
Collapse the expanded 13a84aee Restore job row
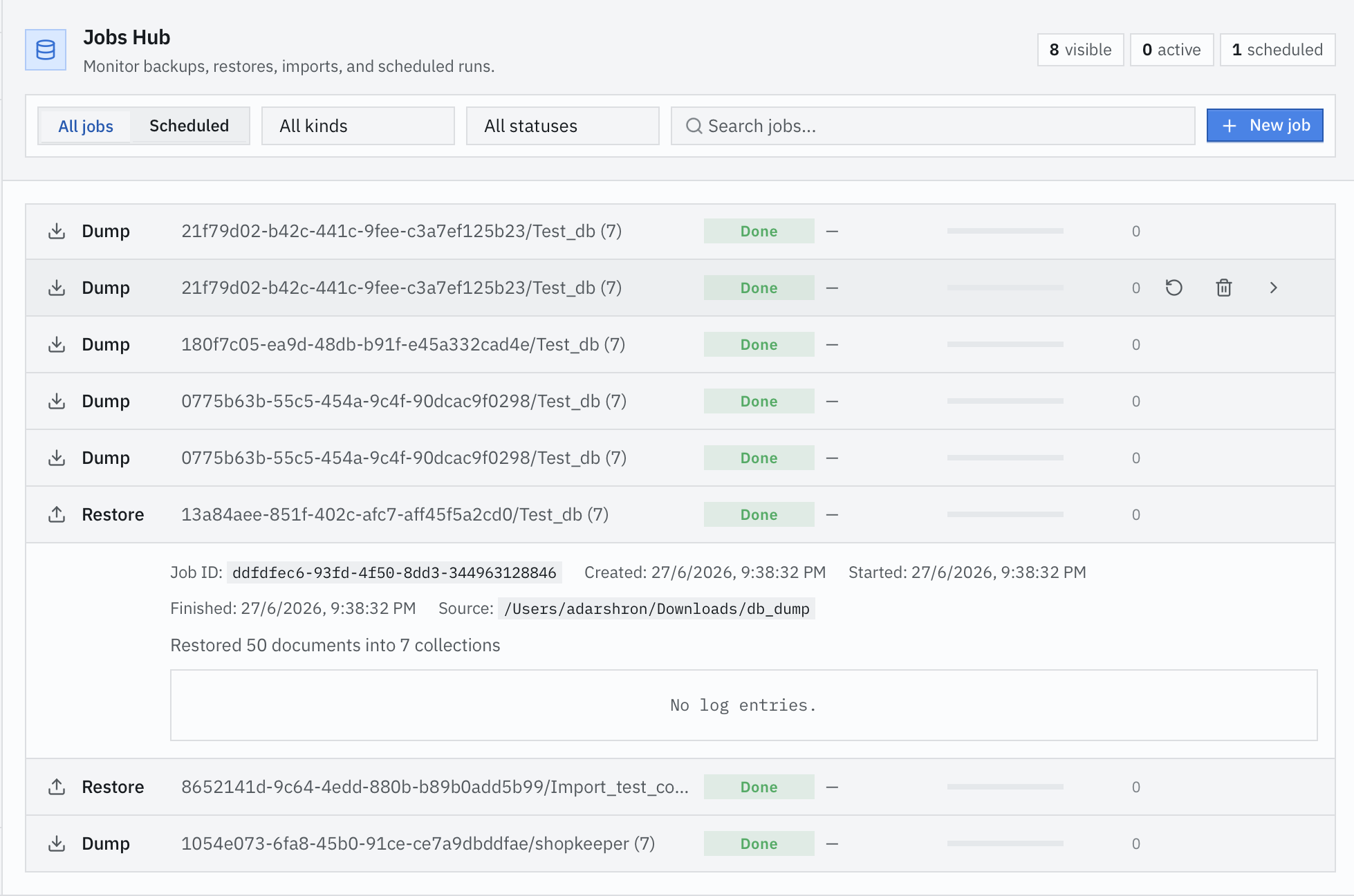pos(680,514)
